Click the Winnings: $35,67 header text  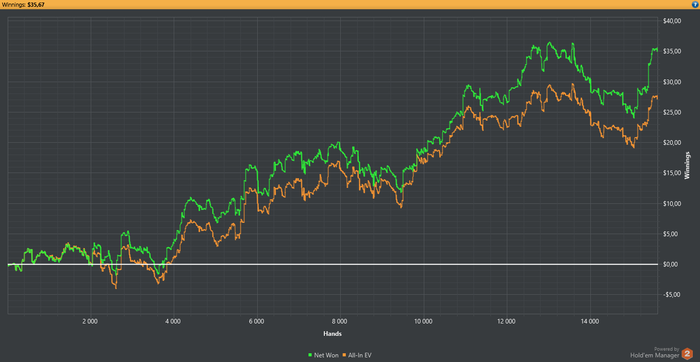click(x=22, y=4)
